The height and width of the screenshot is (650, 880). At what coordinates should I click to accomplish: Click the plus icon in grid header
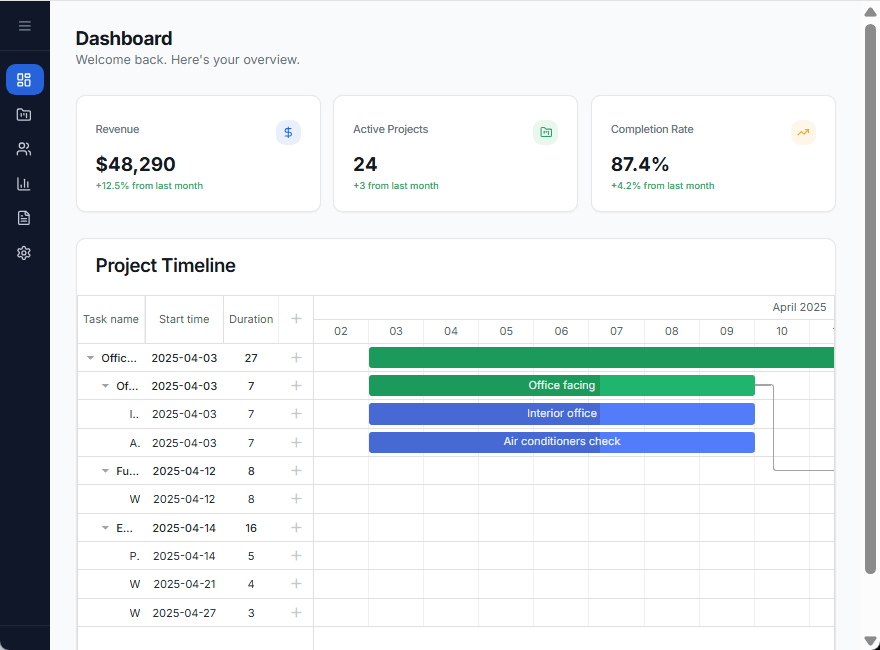click(x=296, y=319)
